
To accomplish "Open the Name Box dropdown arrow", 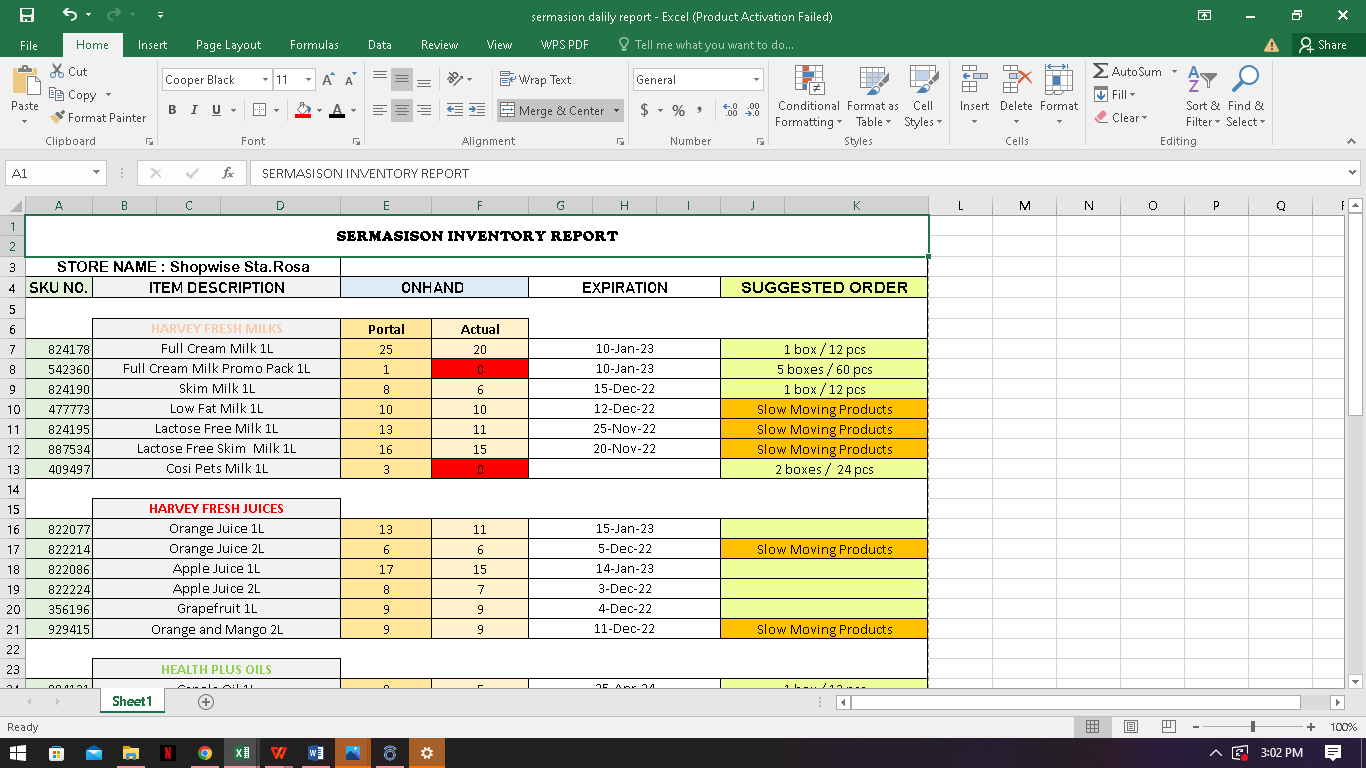I will pos(96,173).
